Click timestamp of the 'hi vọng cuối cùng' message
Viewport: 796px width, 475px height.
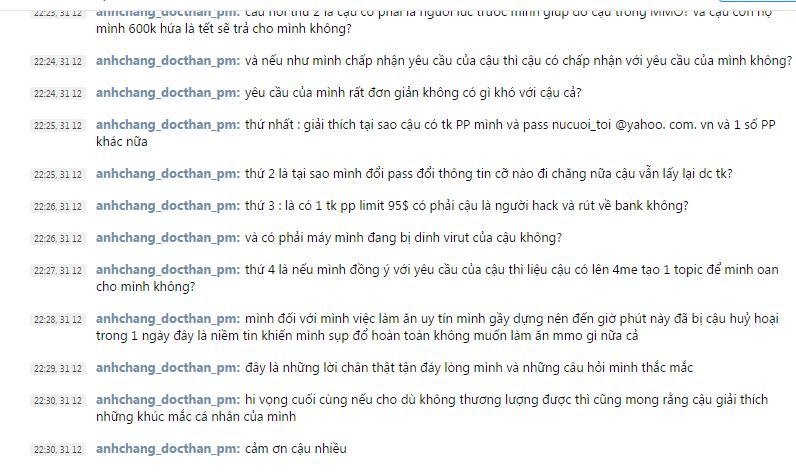(58, 401)
